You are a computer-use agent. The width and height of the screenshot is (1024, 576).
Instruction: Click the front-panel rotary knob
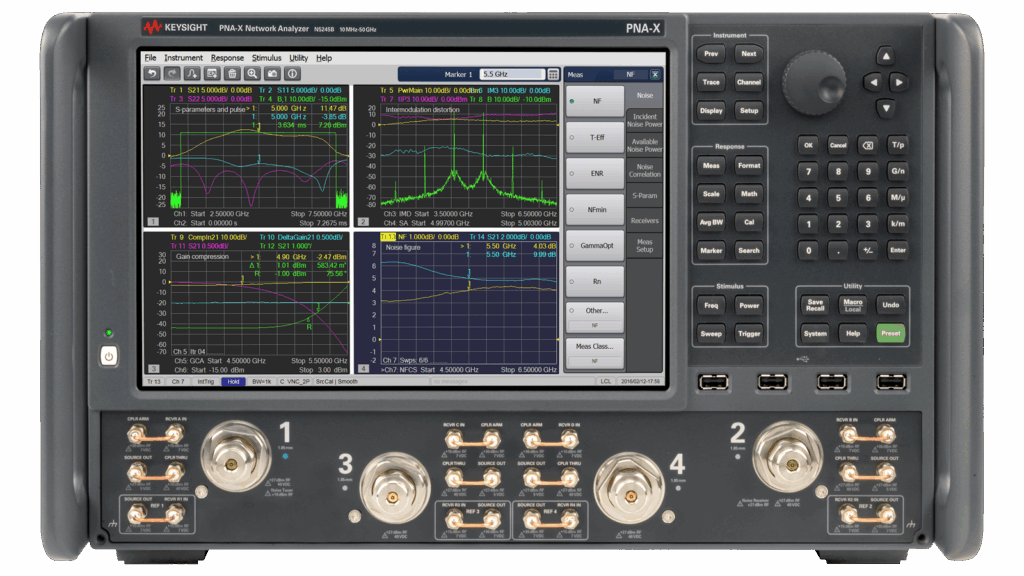point(814,83)
